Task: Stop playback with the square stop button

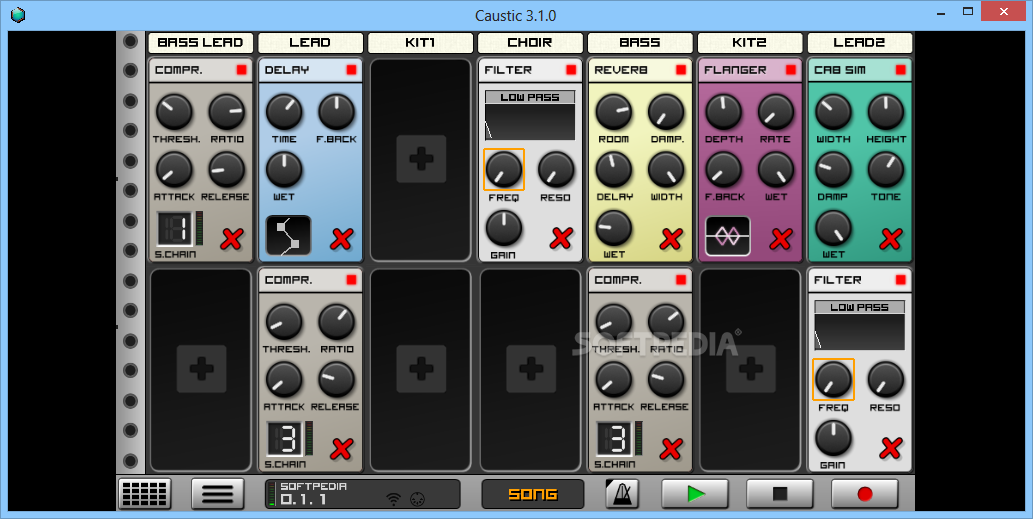Action: click(779, 493)
